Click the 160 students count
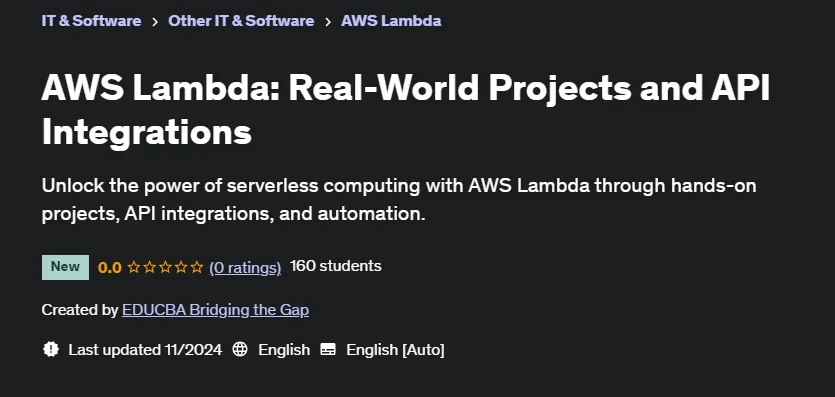This screenshot has height=397, width=835. [335, 266]
